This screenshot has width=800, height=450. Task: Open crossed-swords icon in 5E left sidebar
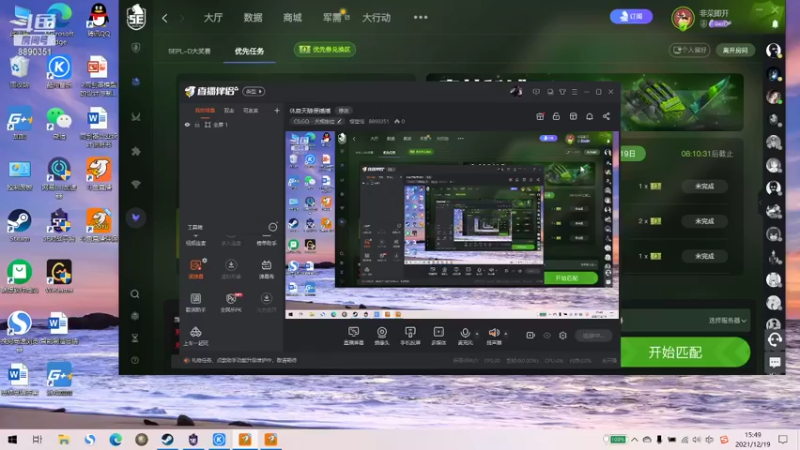136,117
